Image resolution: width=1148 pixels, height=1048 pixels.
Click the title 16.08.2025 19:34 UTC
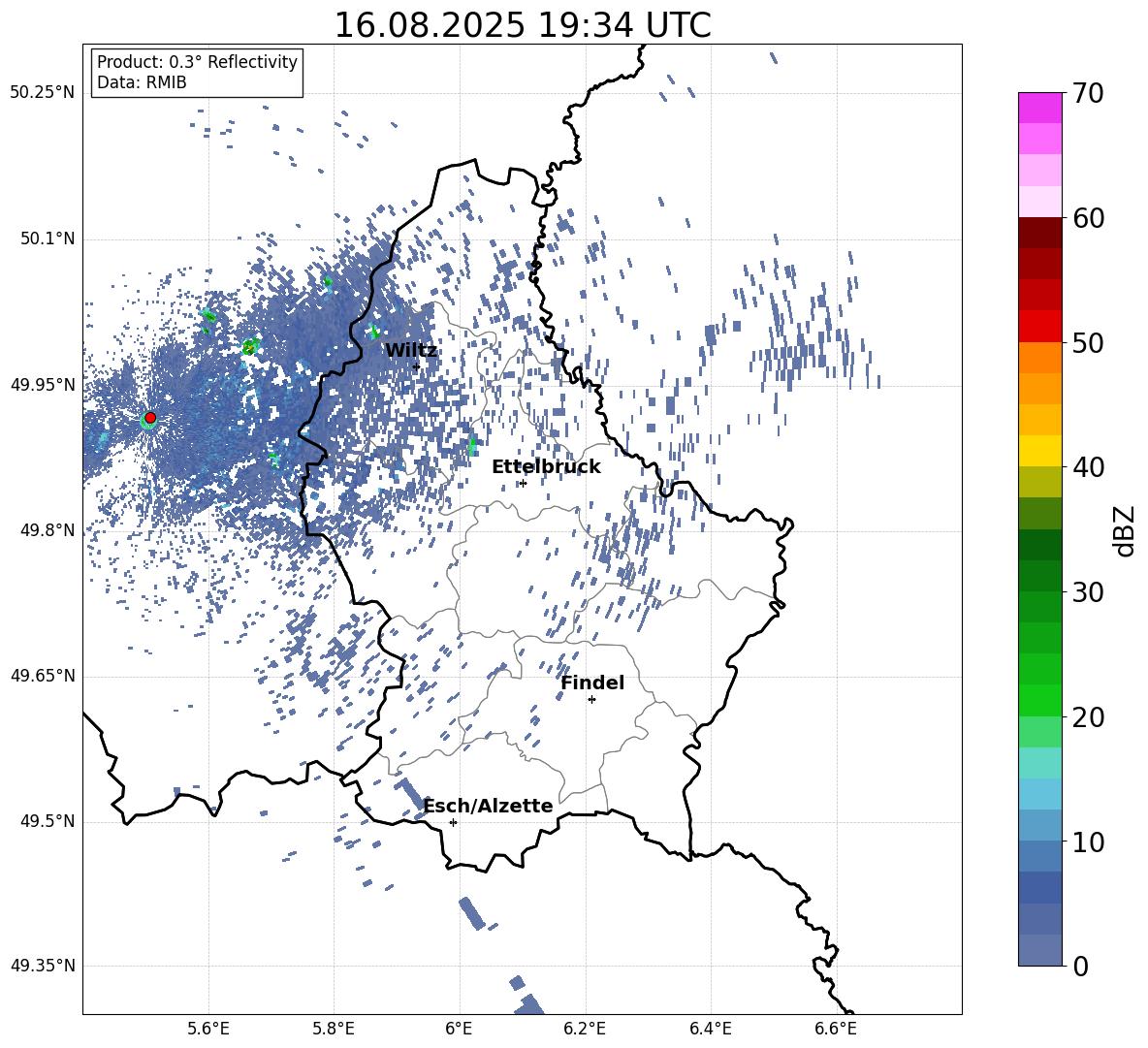523,25
